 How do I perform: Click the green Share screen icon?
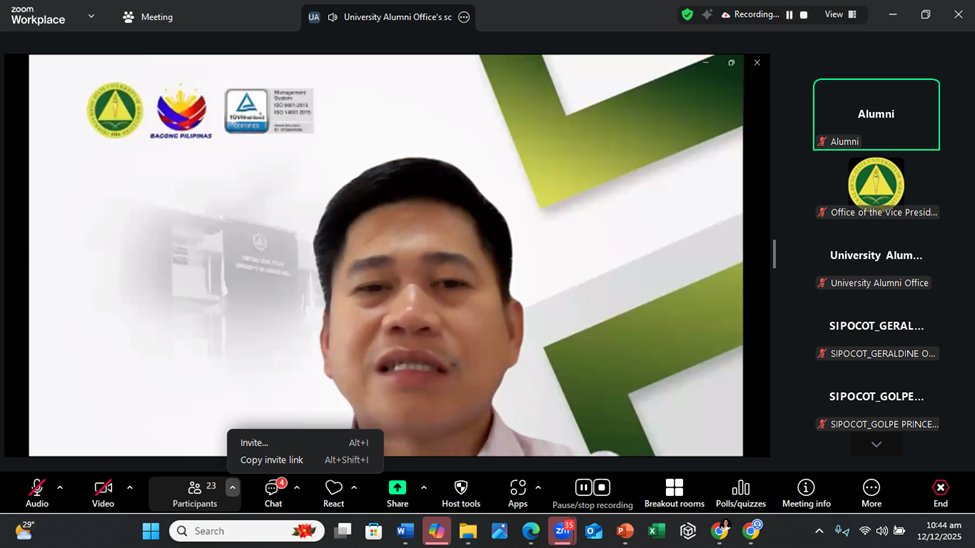click(397, 488)
